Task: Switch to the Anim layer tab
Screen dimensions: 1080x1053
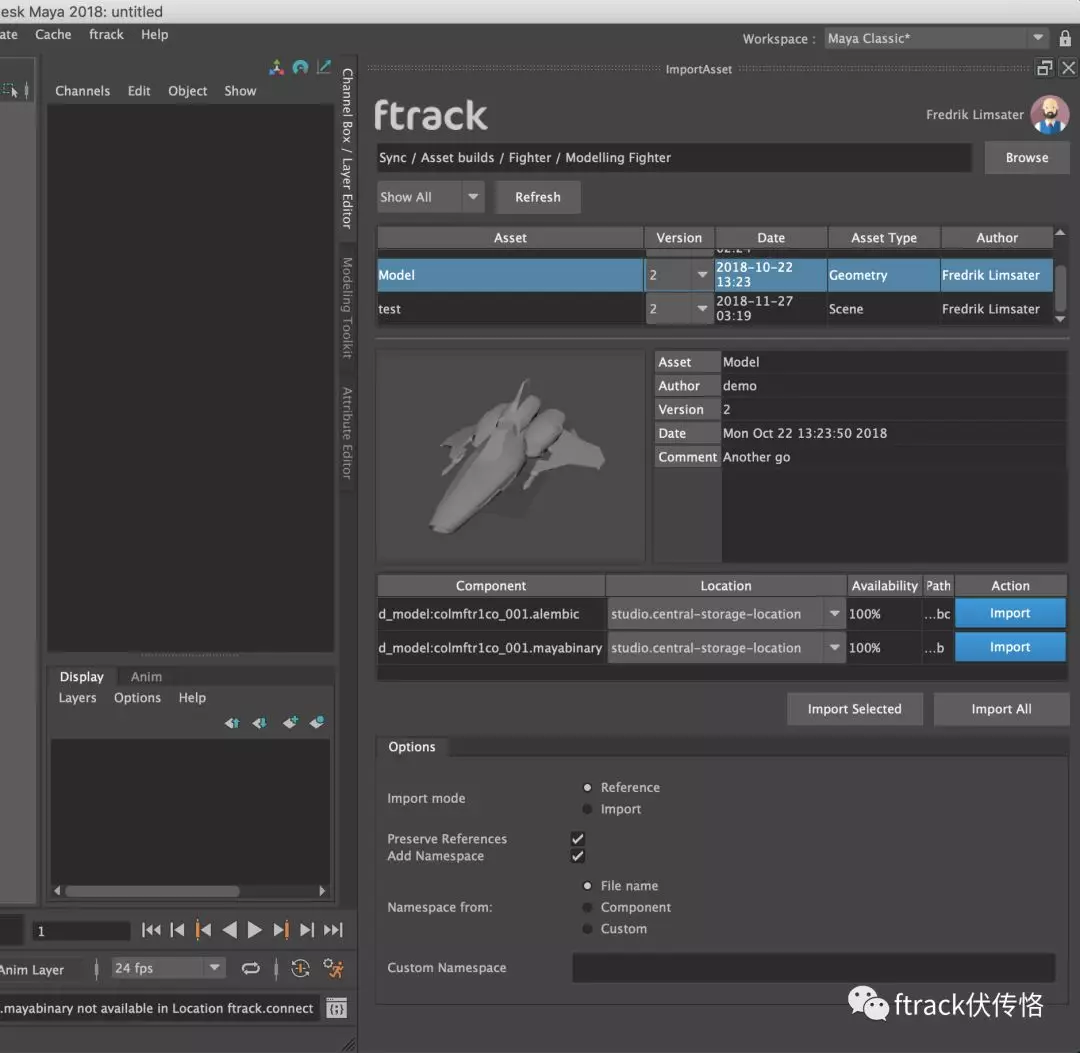Action: (146, 677)
